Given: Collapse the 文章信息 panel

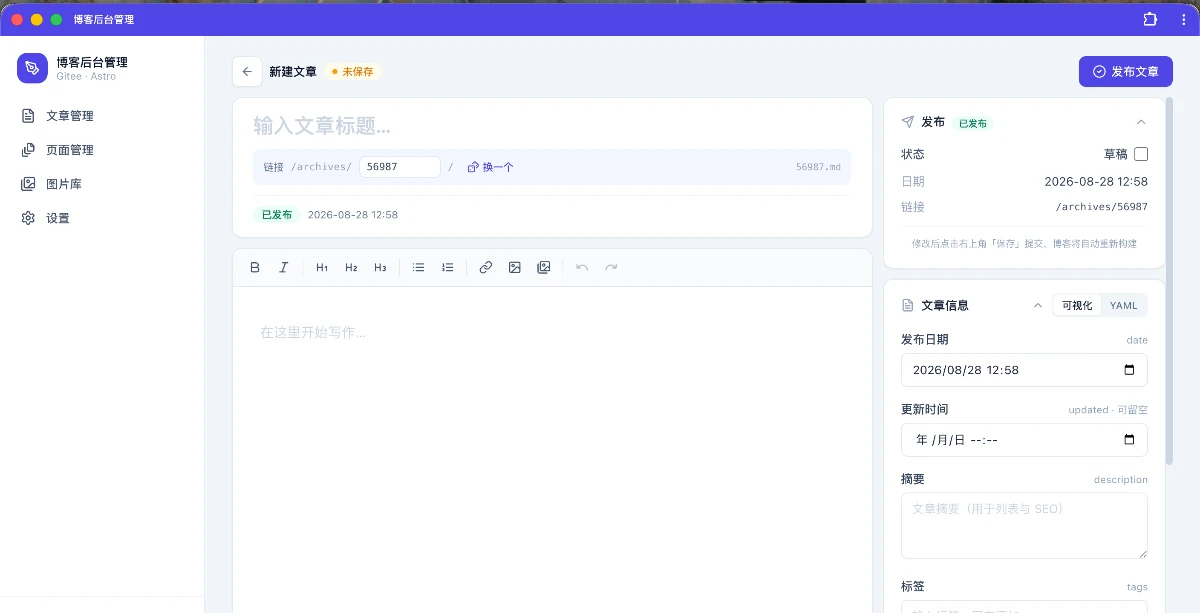Looking at the screenshot, I should pyautogui.click(x=1037, y=305).
